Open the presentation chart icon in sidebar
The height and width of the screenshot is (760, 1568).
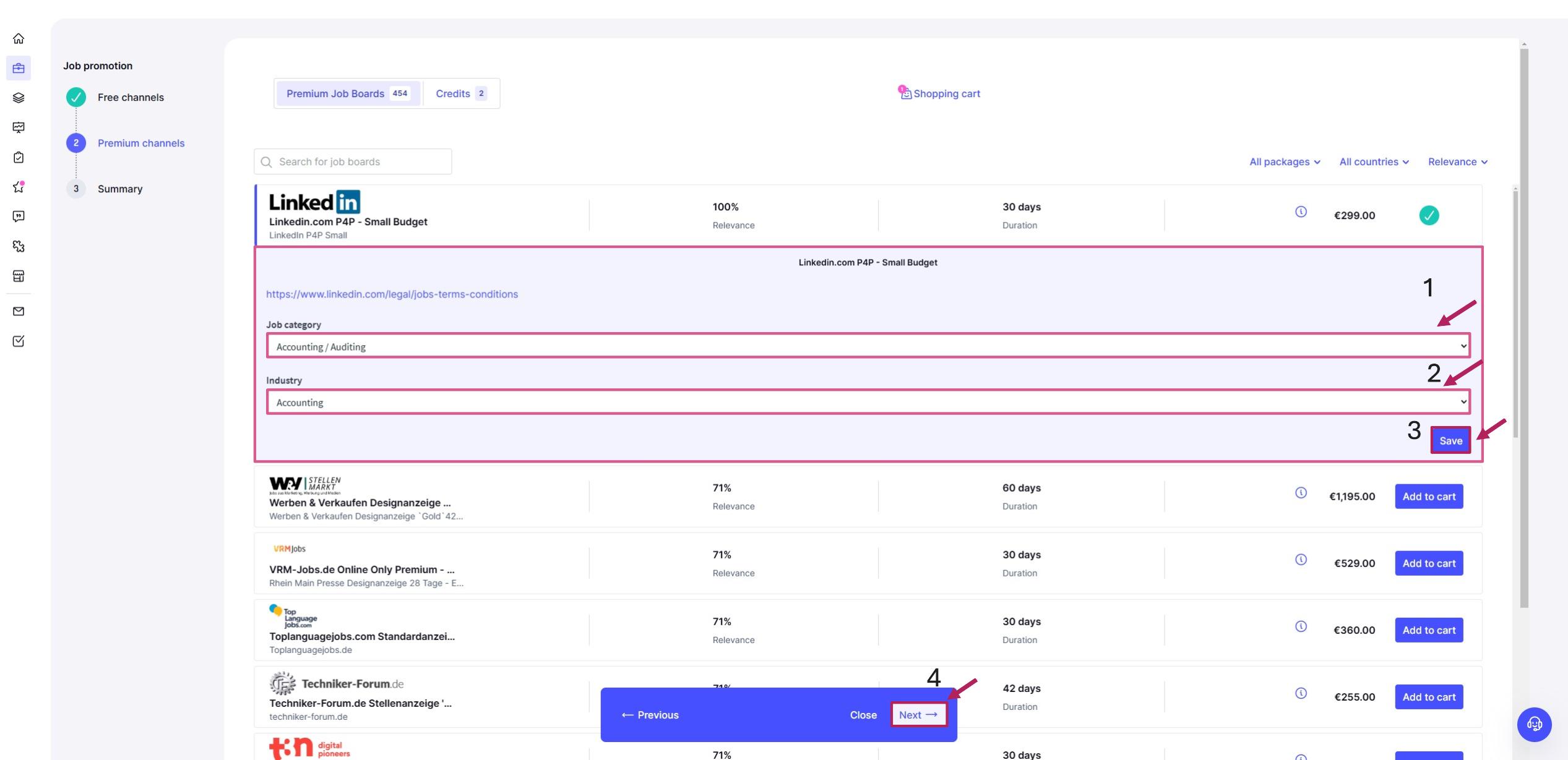[19, 127]
